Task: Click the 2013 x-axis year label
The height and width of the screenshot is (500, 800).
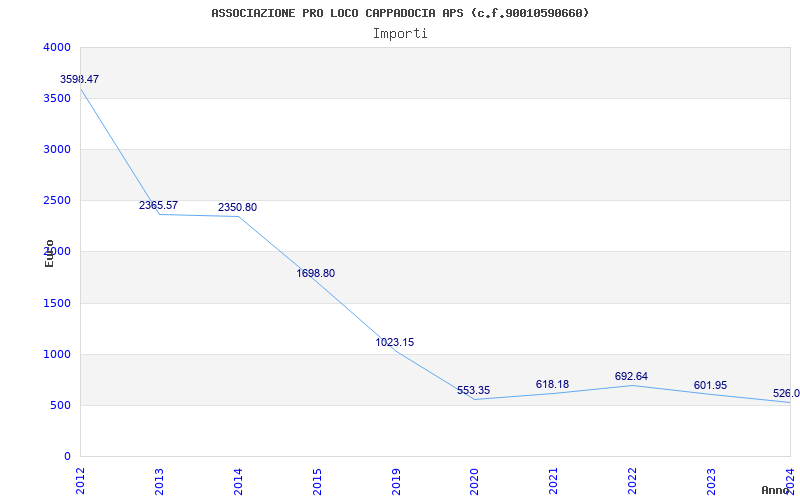Action: (x=159, y=481)
